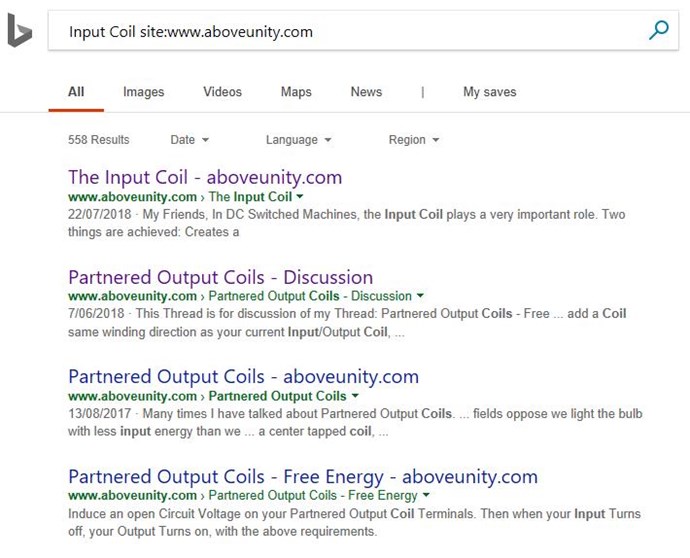This screenshot has height=558, width=690.
Task: Open the Maps tab
Action: (x=296, y=92)
